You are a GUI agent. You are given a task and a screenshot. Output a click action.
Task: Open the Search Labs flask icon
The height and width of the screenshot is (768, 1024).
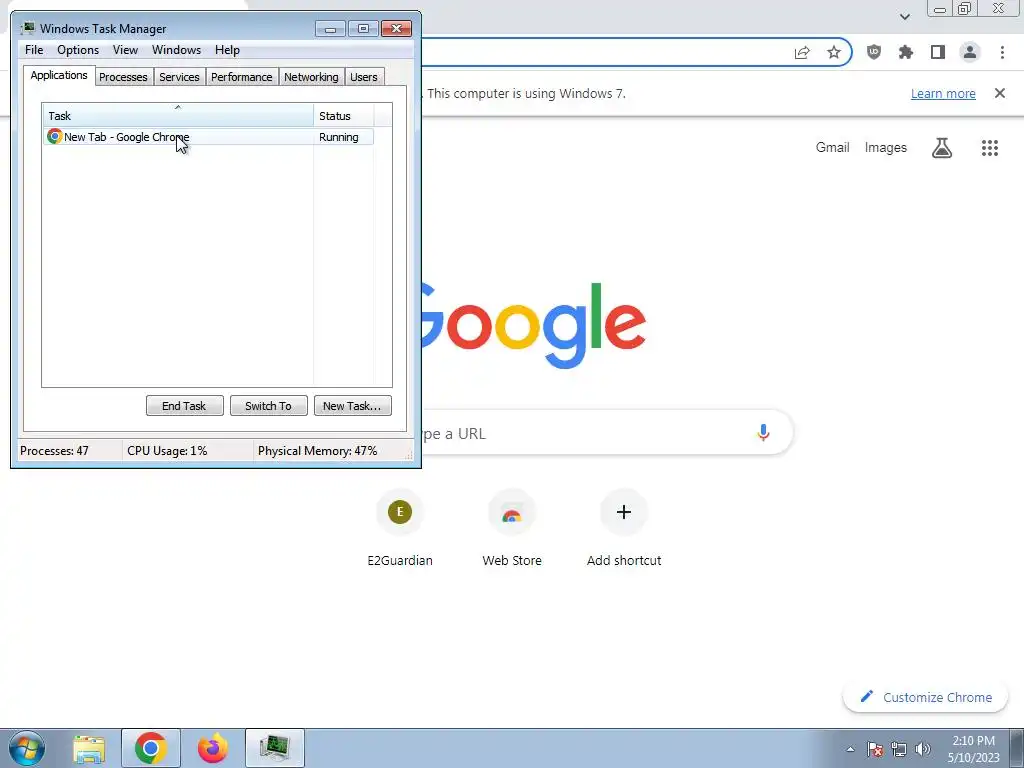point(941,148)
